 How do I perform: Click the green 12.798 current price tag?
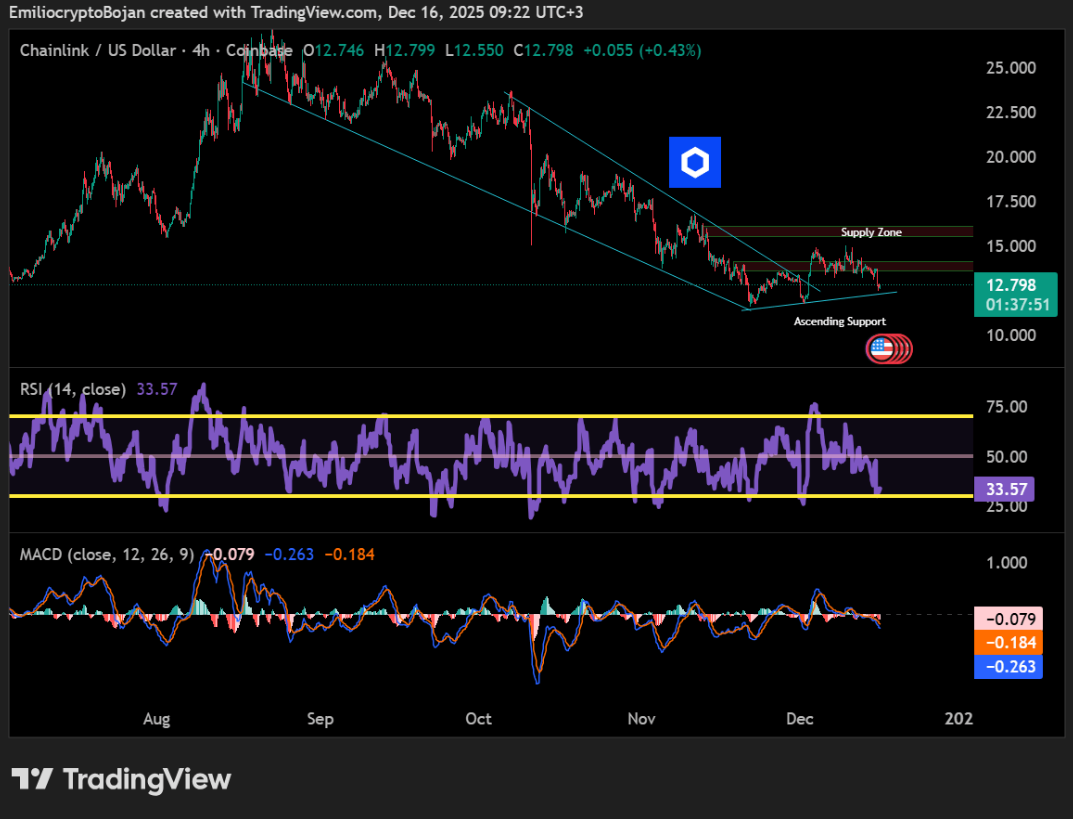(1014, 285)
